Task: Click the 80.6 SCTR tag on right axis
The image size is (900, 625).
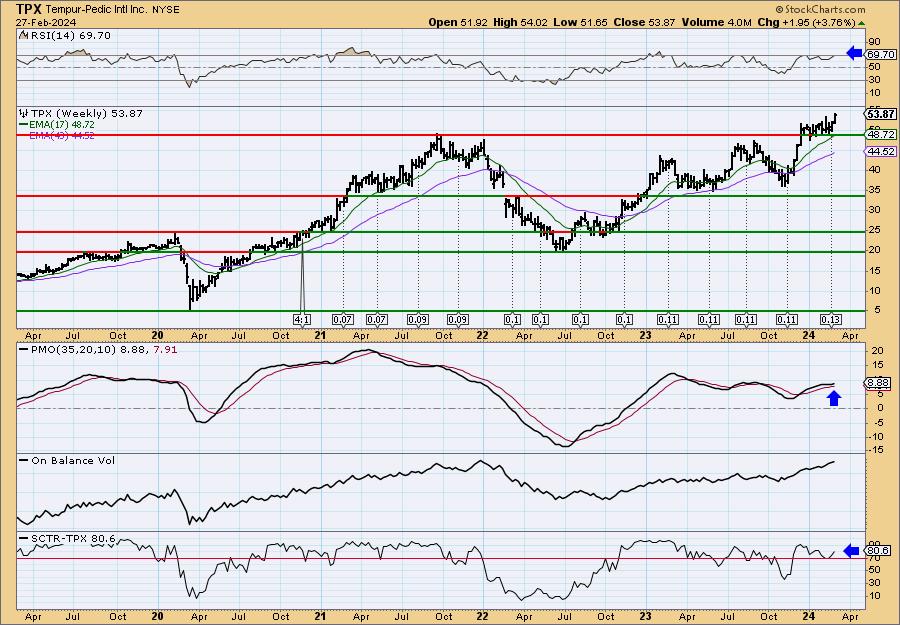Action: (x=879, y=552)
